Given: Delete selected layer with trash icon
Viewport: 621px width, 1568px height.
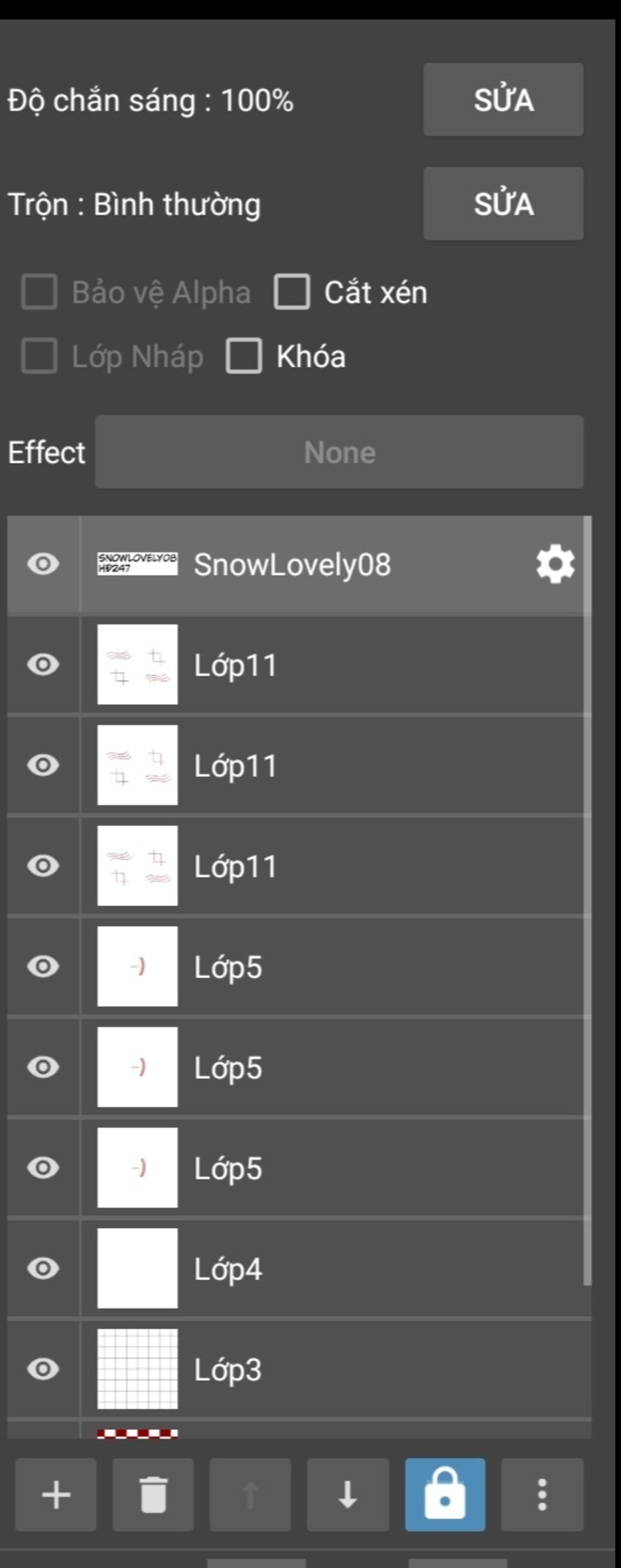Looking at the screenshot, I should pos(153,1494).
